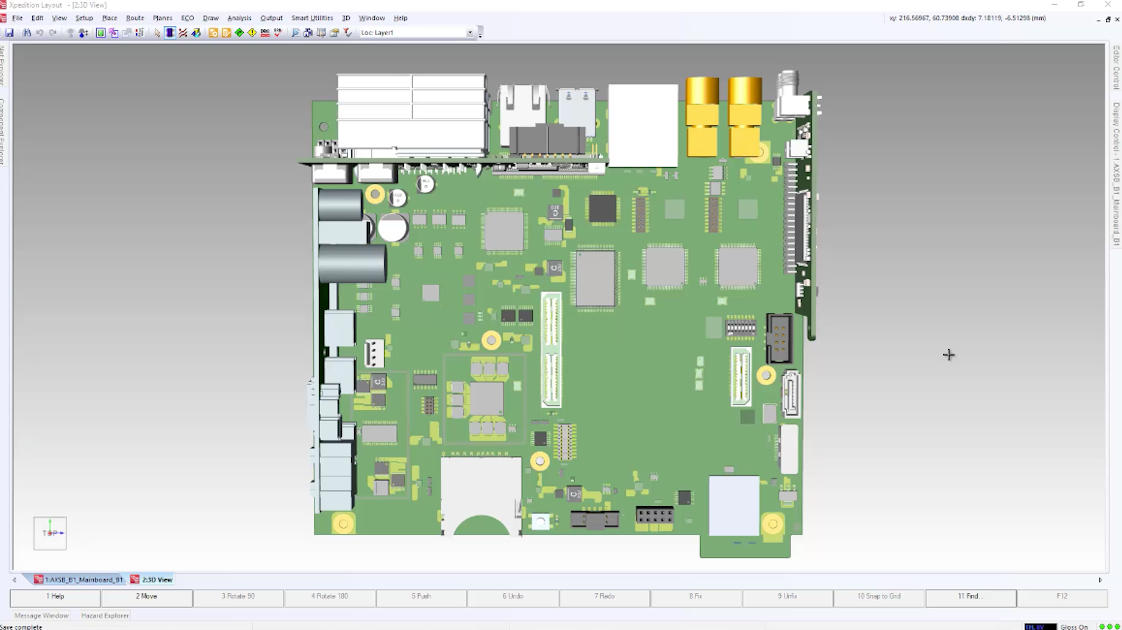Open the Loc: Layer1 dropdown
Viewport: 1122px width, 630px height.
click(x=470, y=33)
